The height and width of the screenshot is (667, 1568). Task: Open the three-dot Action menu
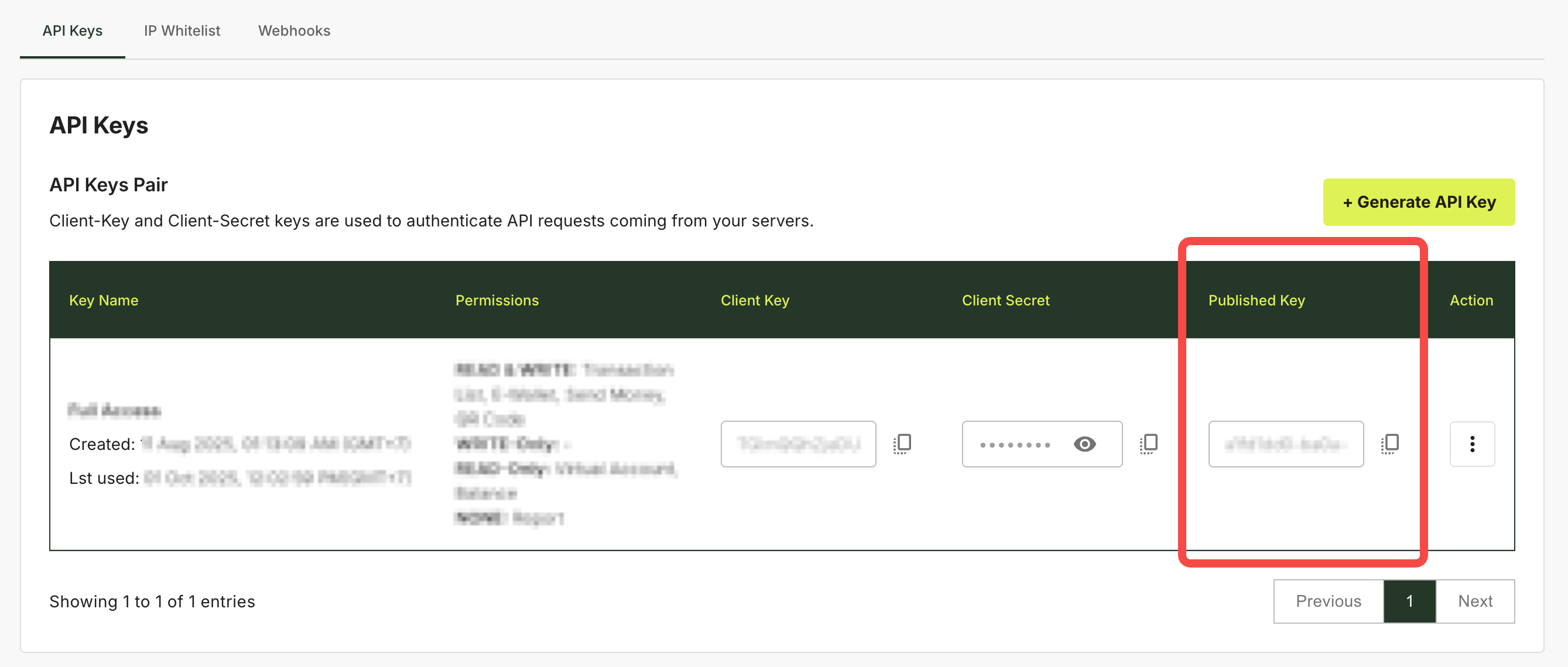coord(1472,445)
